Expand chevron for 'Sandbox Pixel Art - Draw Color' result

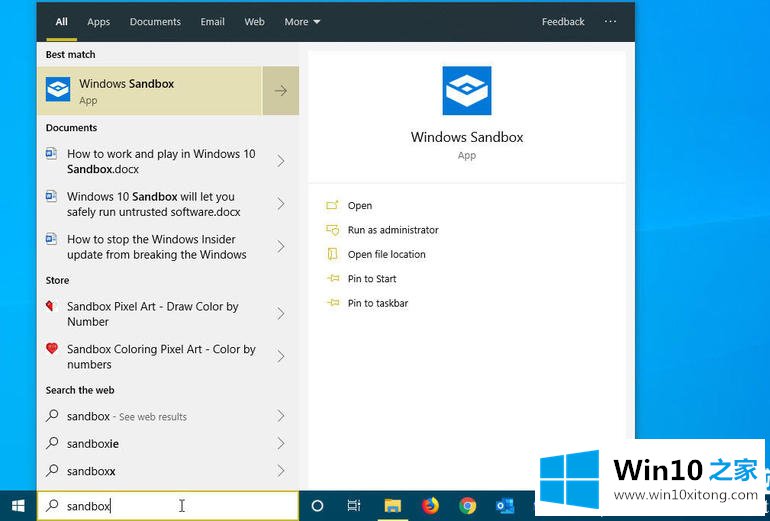pos(281,314)
